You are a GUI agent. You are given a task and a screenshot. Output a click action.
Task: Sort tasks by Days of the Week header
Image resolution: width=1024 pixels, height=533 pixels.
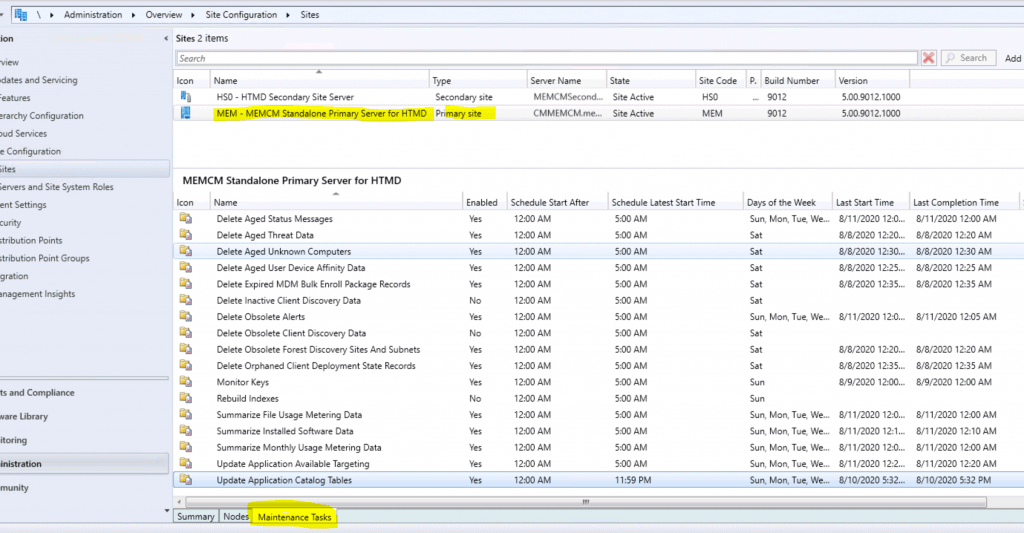[788, 202]
